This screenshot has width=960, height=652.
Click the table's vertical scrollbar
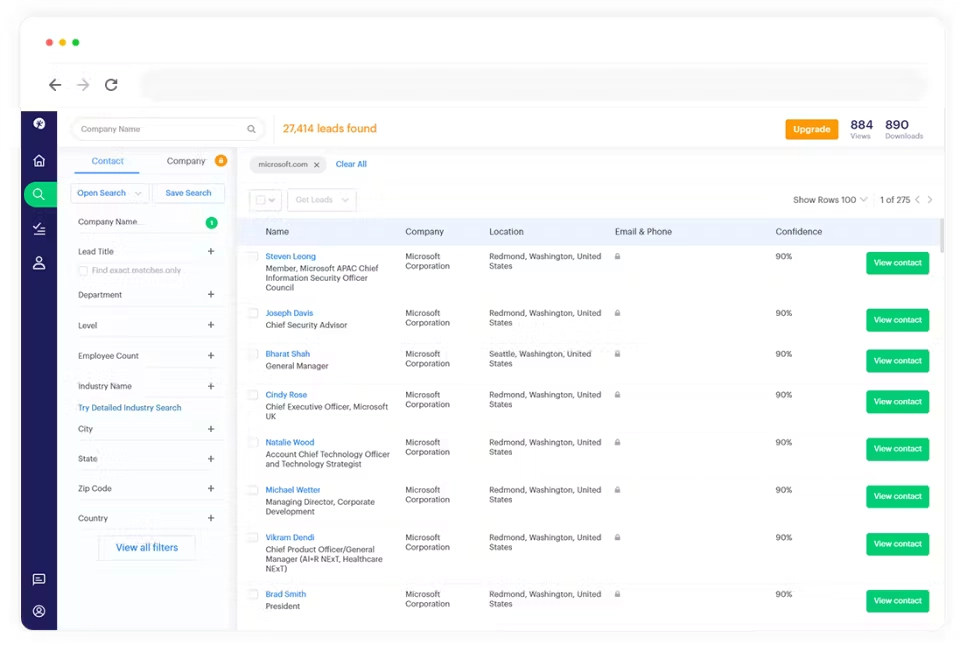[941, 236]
